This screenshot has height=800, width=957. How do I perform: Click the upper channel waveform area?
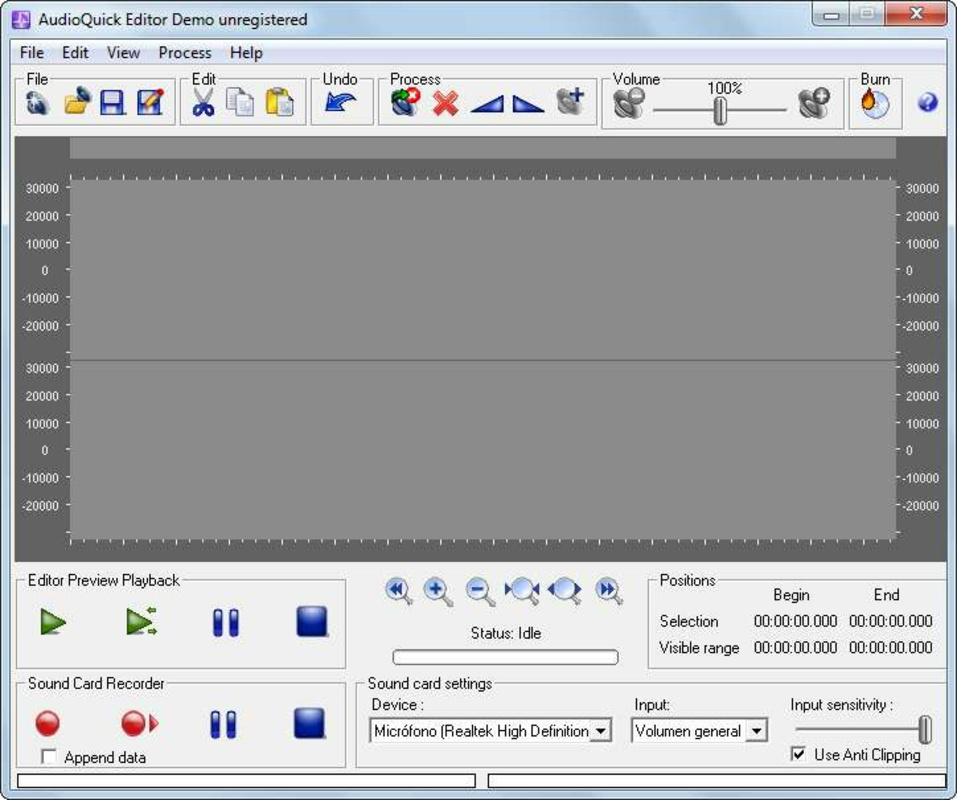(483, 269)
